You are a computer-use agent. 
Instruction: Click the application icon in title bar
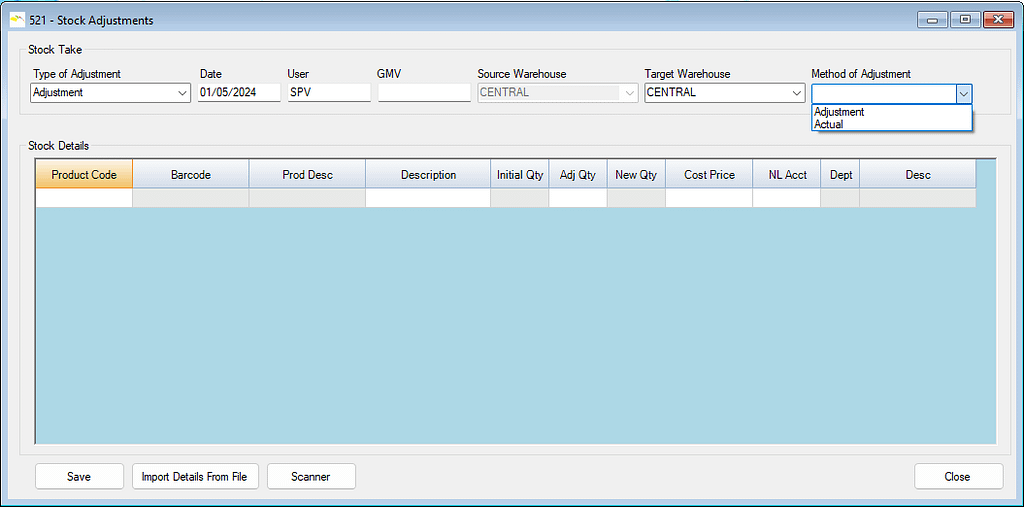(17, 20)
